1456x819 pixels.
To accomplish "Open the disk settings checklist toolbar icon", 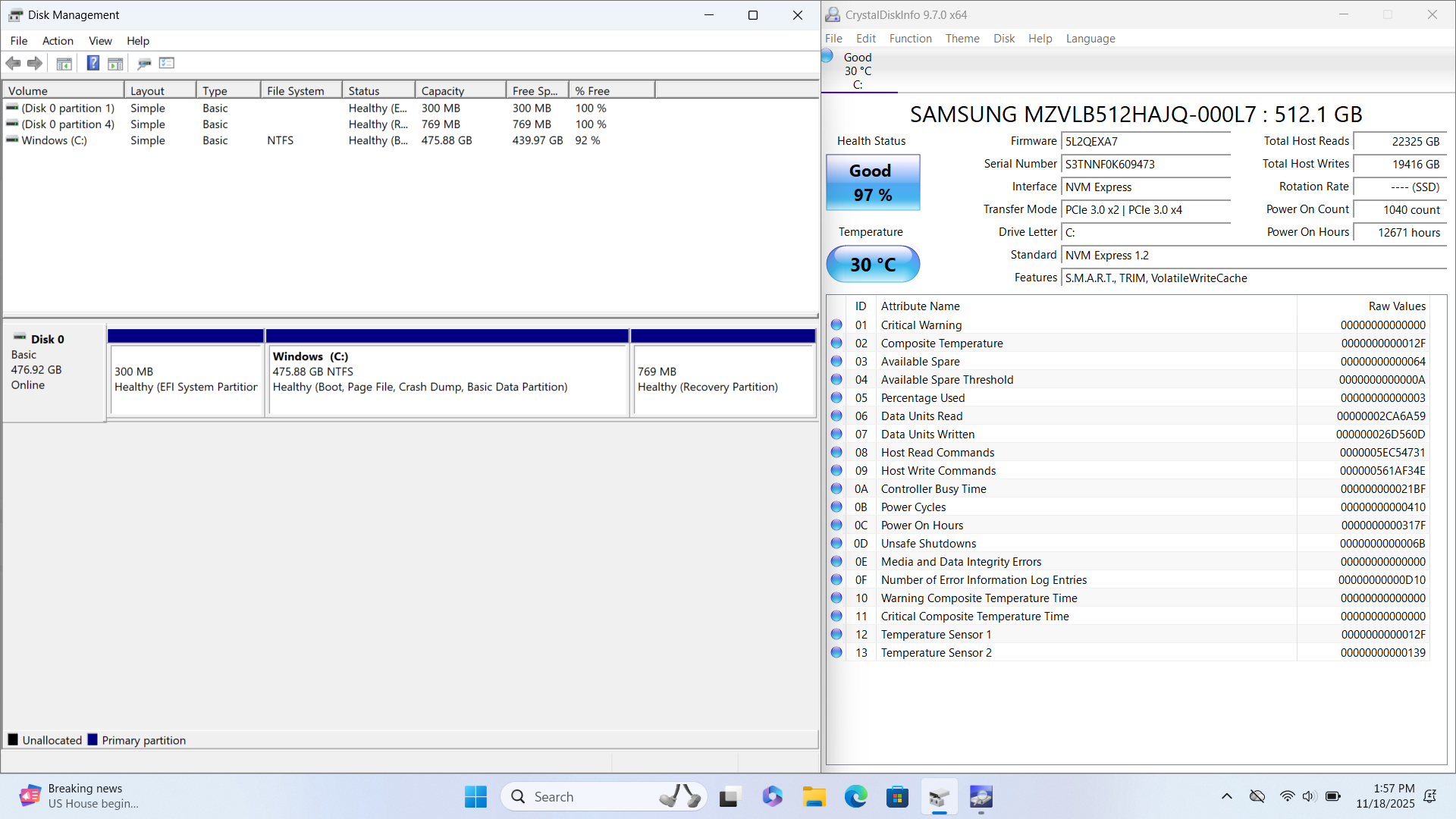I will pyautogui.click(x=167, y=63).
